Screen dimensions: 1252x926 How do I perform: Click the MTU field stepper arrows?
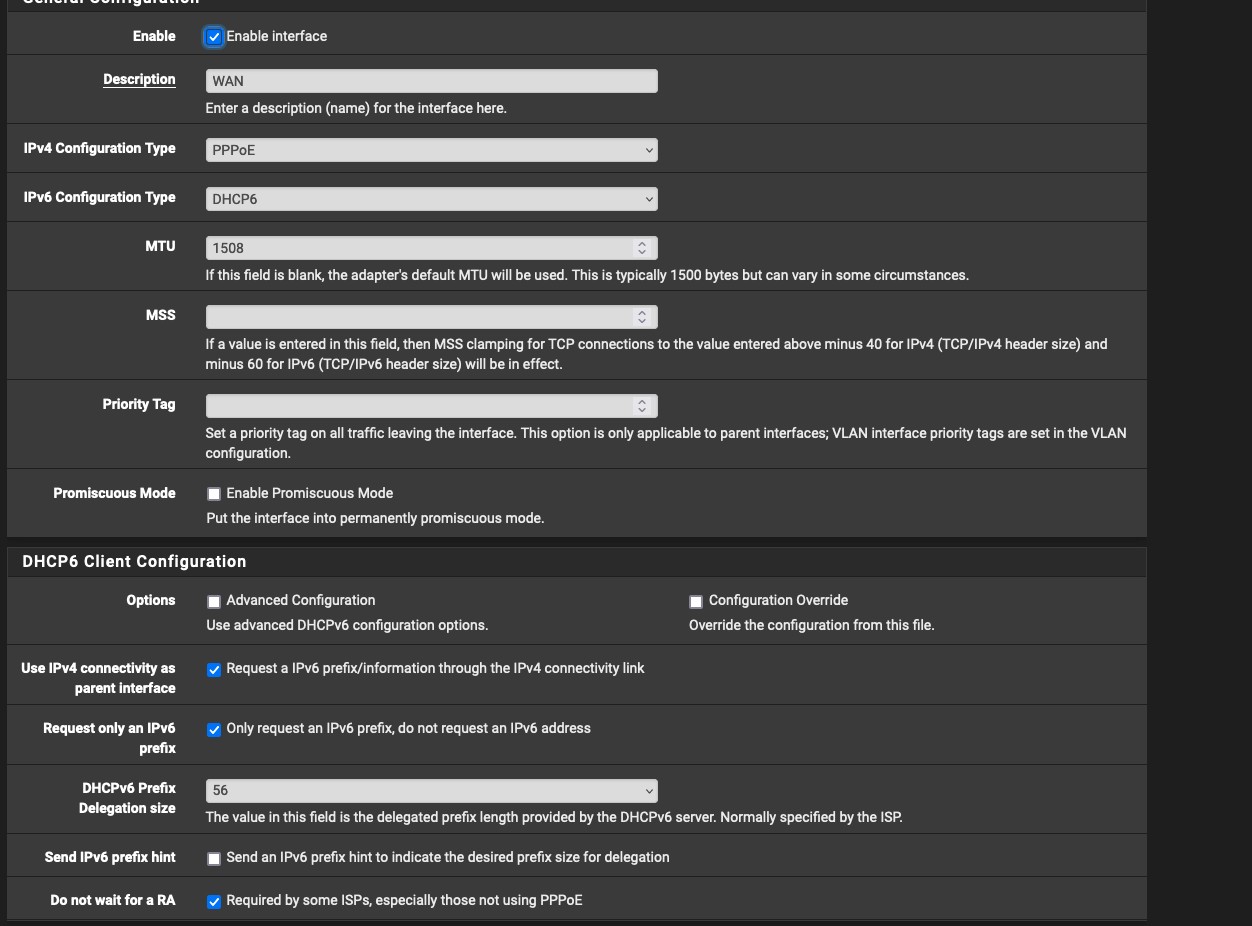coord(641,248)
